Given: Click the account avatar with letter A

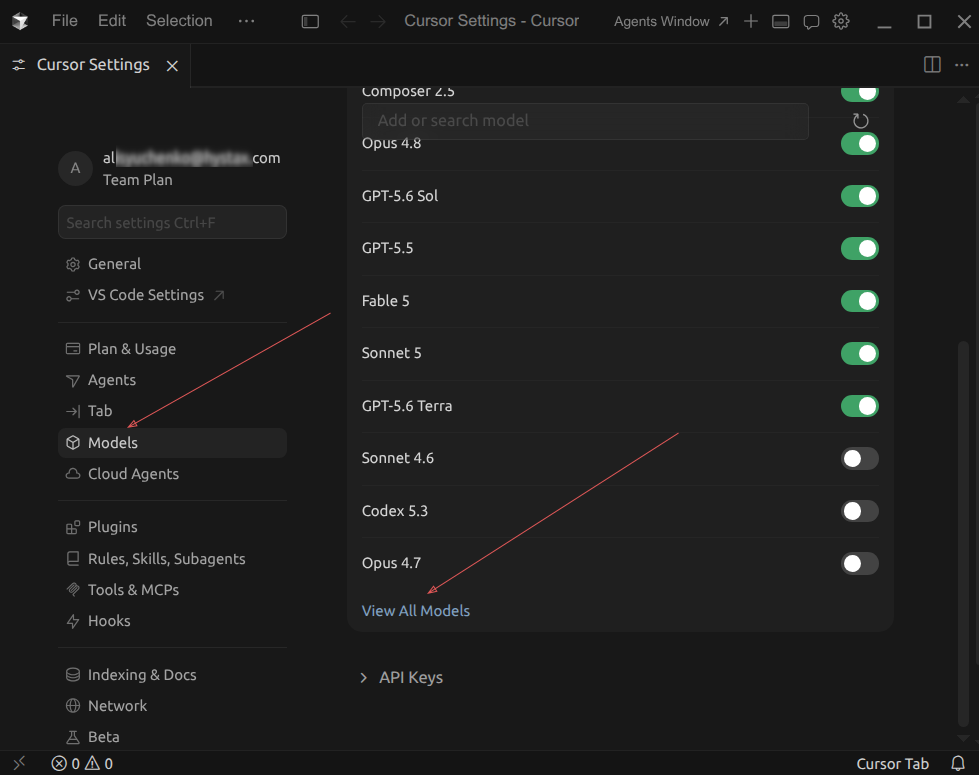Looking at the screenshot, I should (x=76, y=168).
